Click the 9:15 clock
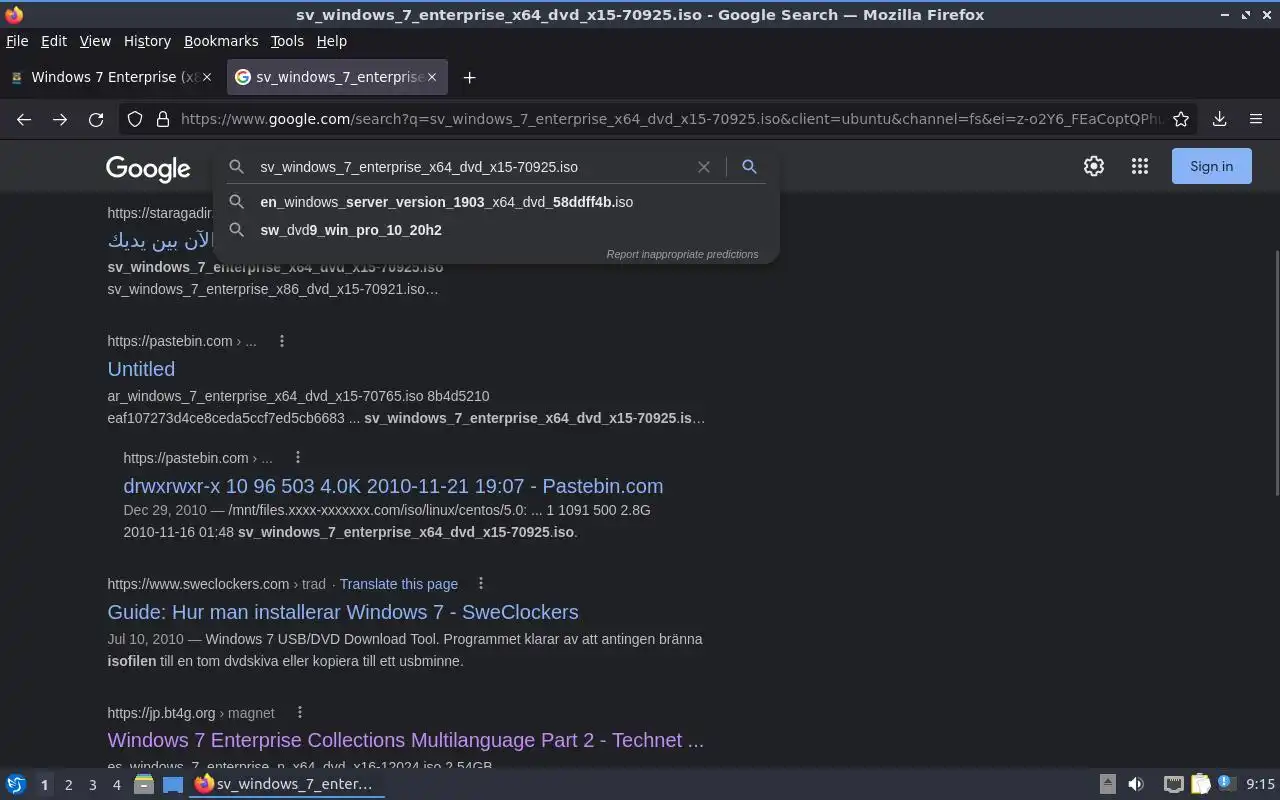The width and height of the screenshot is (1280, 800). click(x=1260, y=784)
